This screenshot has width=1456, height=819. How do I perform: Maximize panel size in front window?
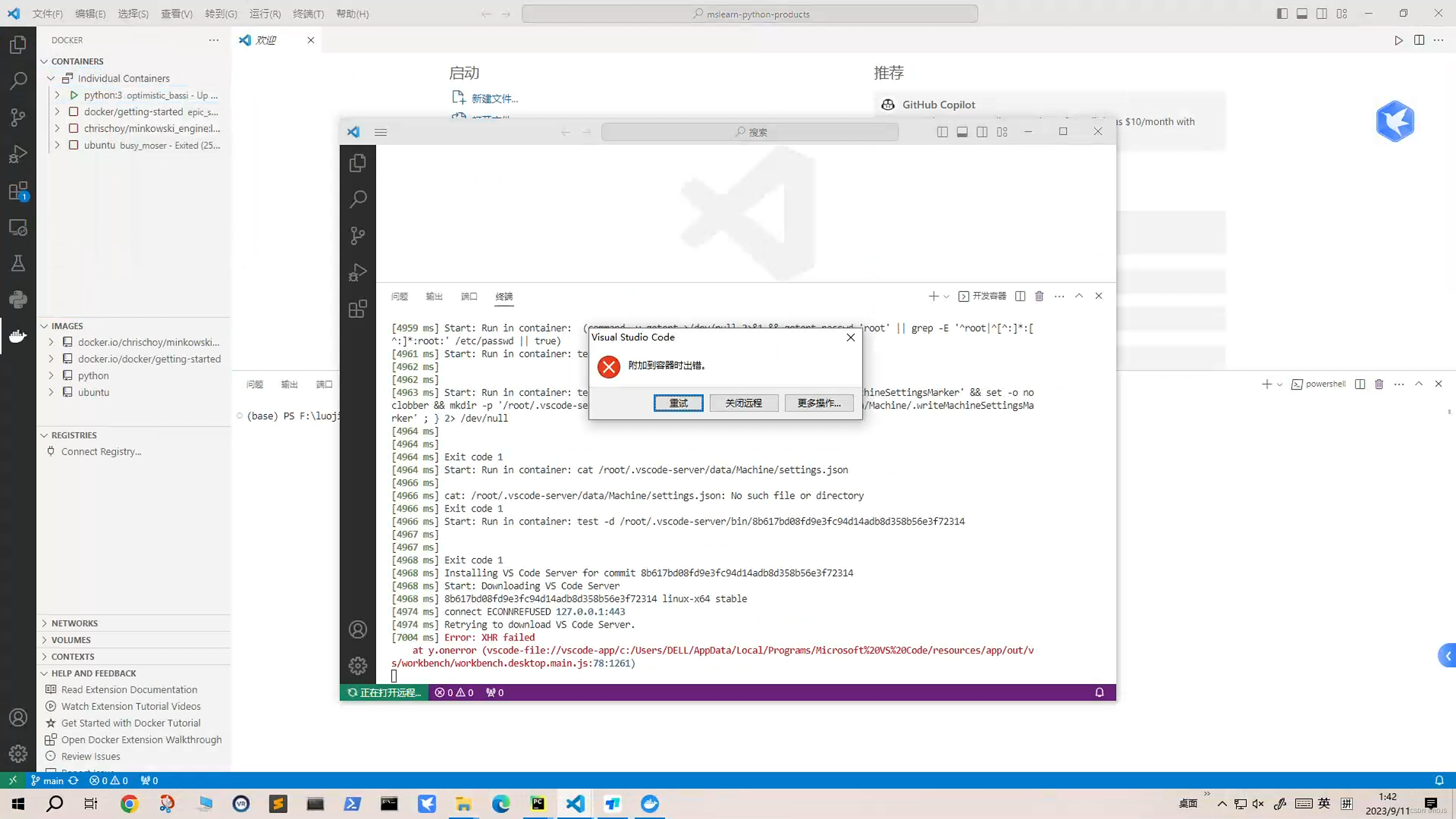pyautogui.click(x=1079, y=296)
